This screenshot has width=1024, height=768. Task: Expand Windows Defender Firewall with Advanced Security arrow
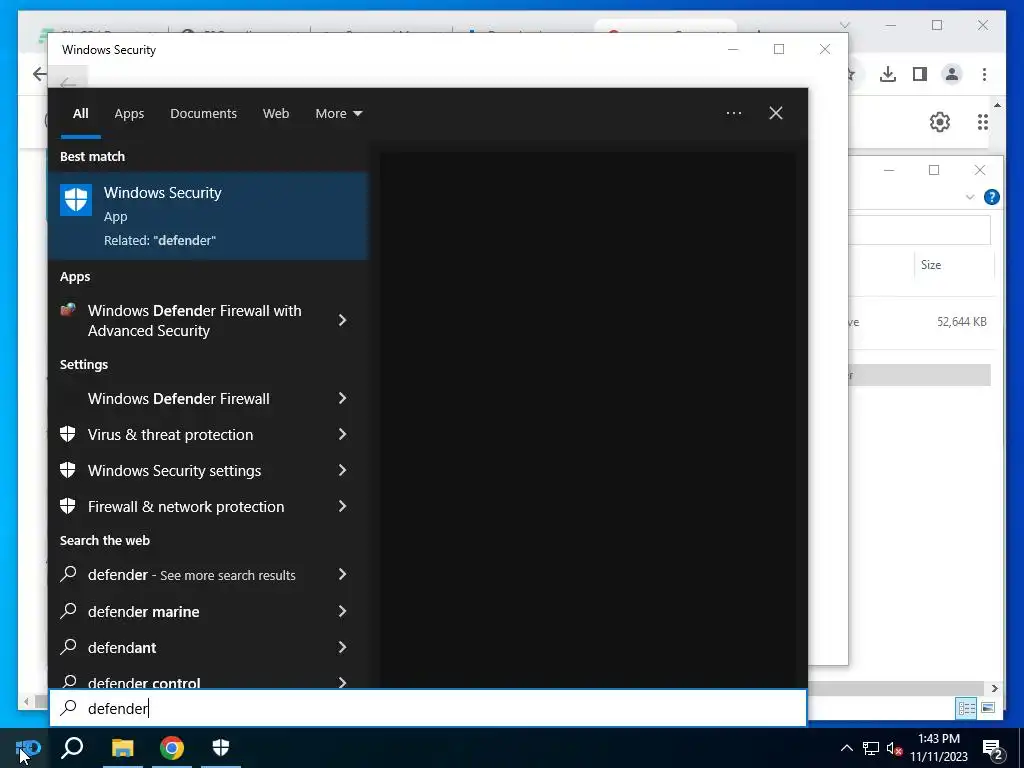[342, 320]
